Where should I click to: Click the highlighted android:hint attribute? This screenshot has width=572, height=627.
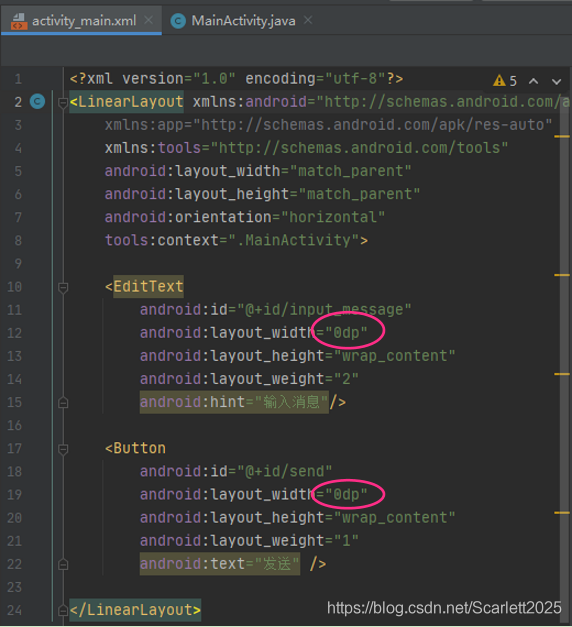234,402
